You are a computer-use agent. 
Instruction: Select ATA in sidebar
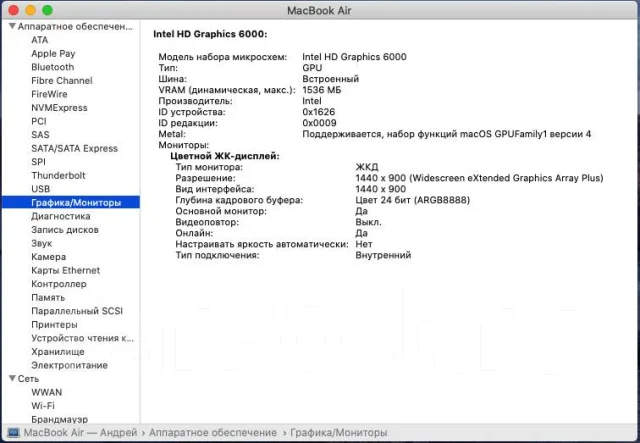(x=40, y=40)
